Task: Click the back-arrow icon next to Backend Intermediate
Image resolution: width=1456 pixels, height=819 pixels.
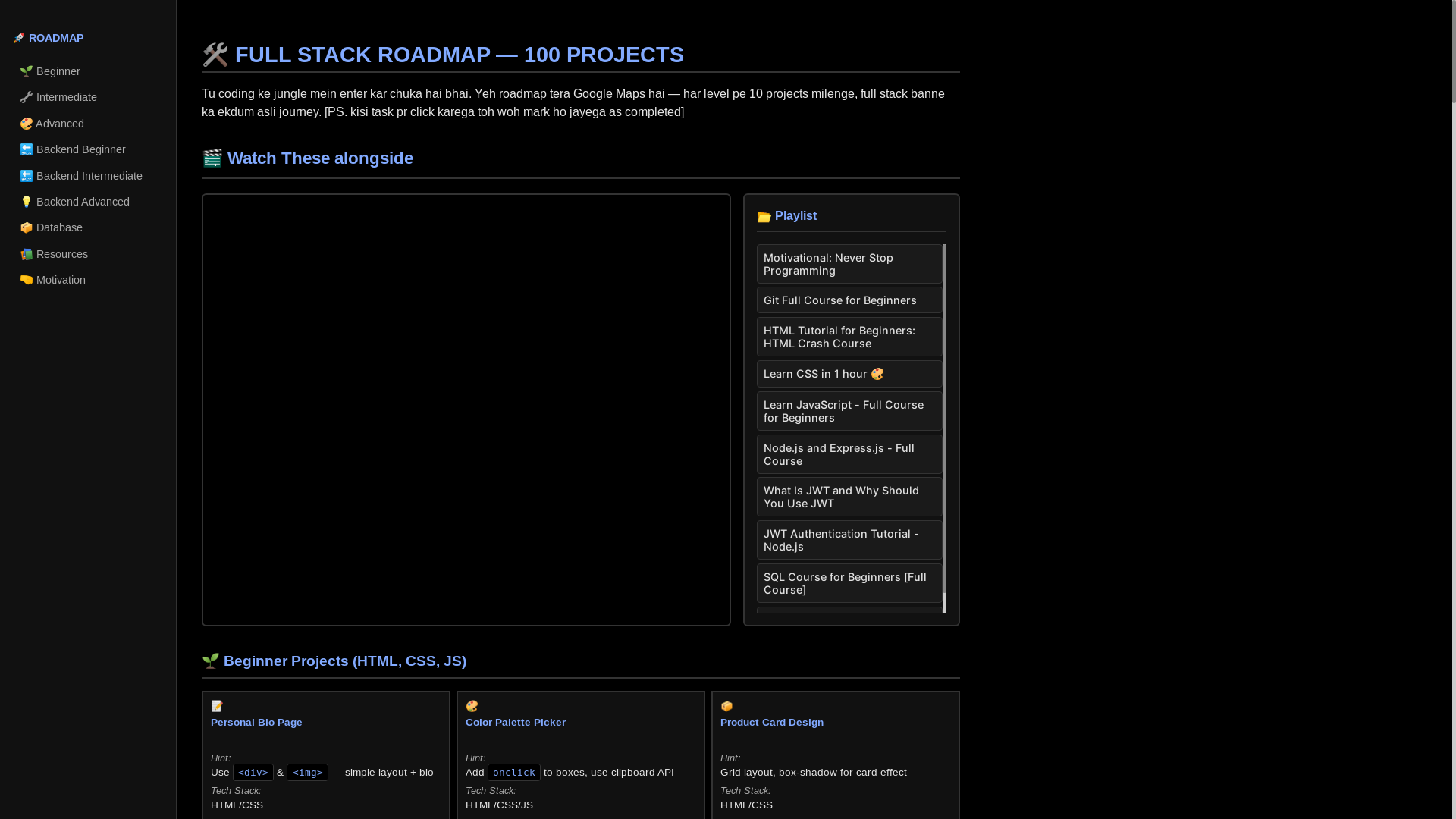Action: (x=27, y=176)
